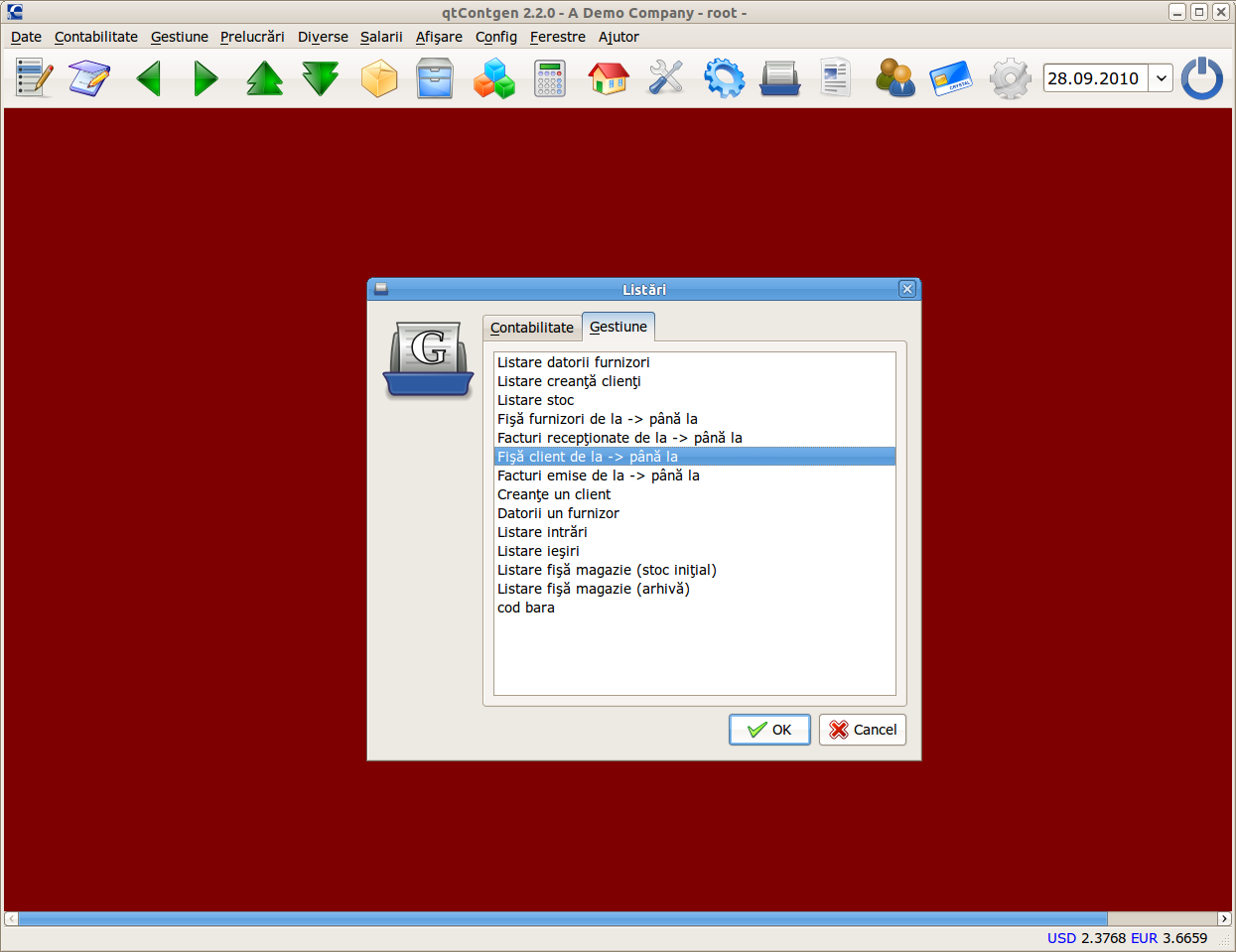Image resolution: width=1236 pixels, height=952 pixels.
Task: Select 'Datorii un furnizor'
Action: (695, 513)
